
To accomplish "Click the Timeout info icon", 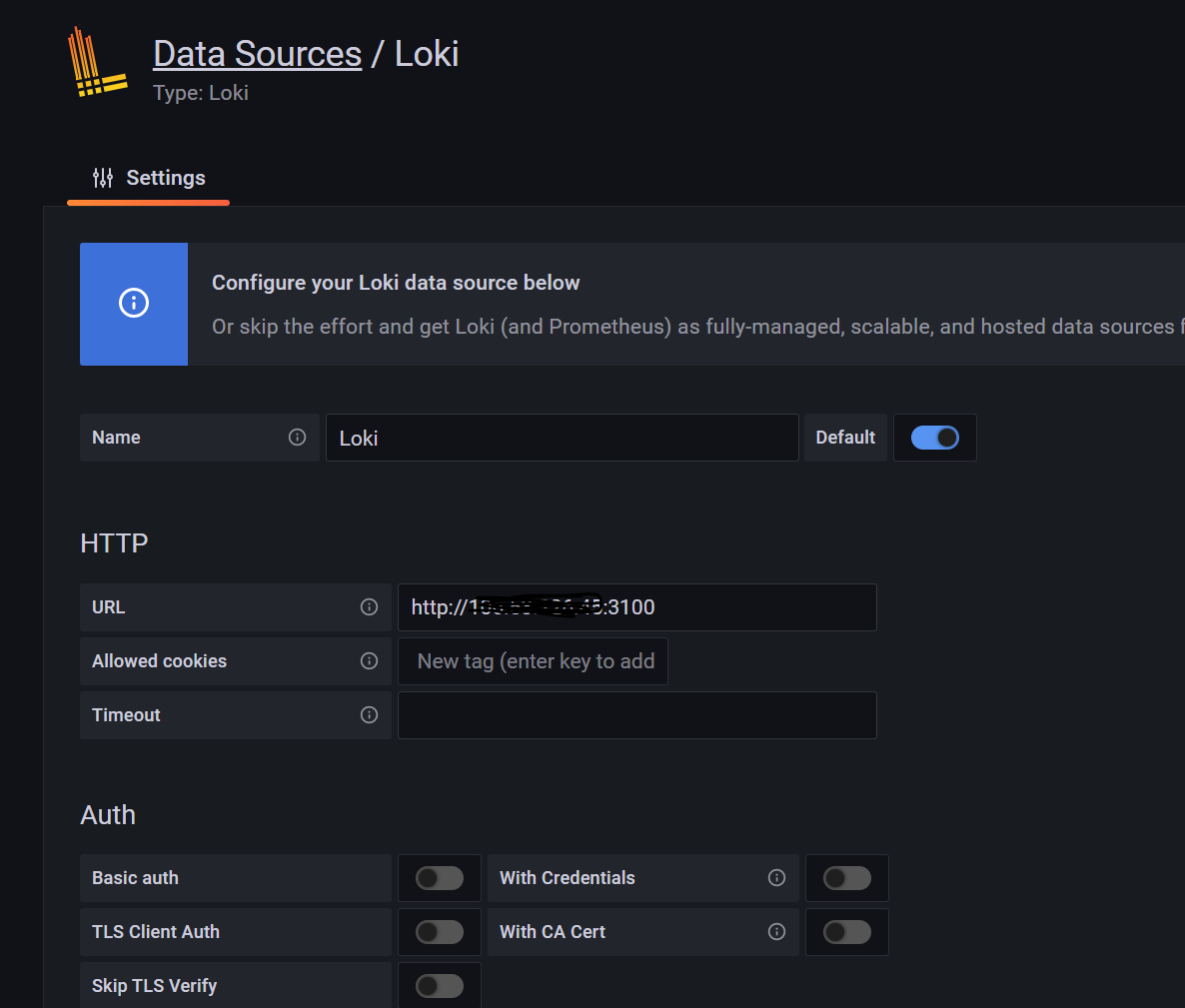I will (x=369, y=715).
